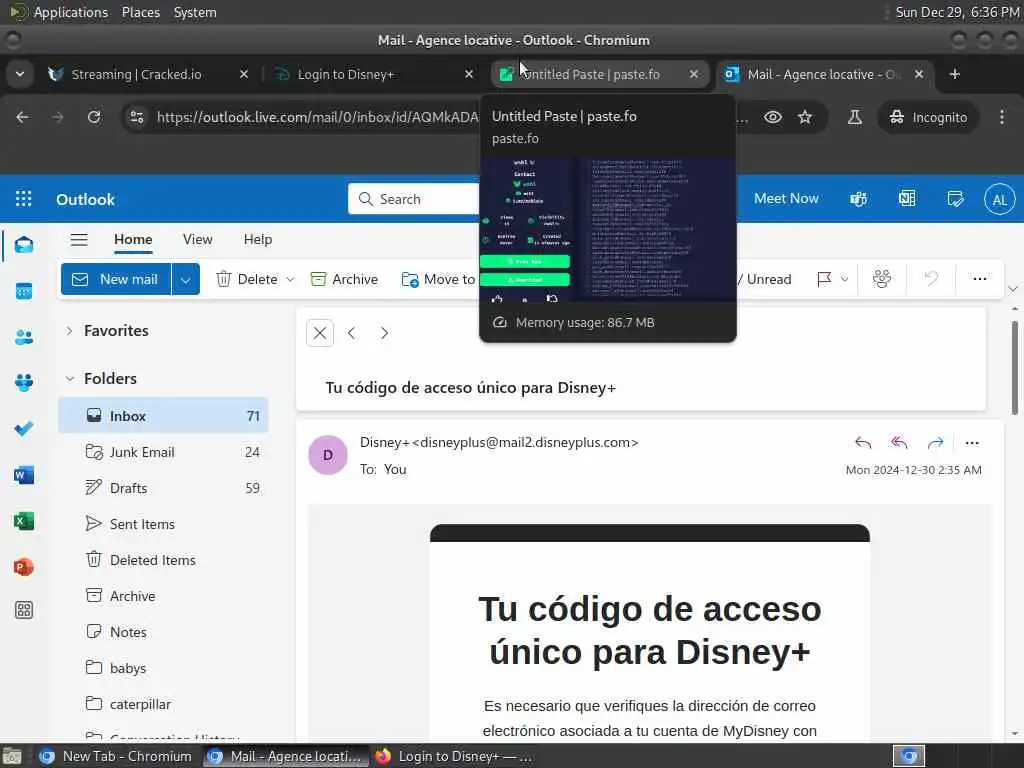Open the Mail icon in the left rail

click(x=24, y=245)
